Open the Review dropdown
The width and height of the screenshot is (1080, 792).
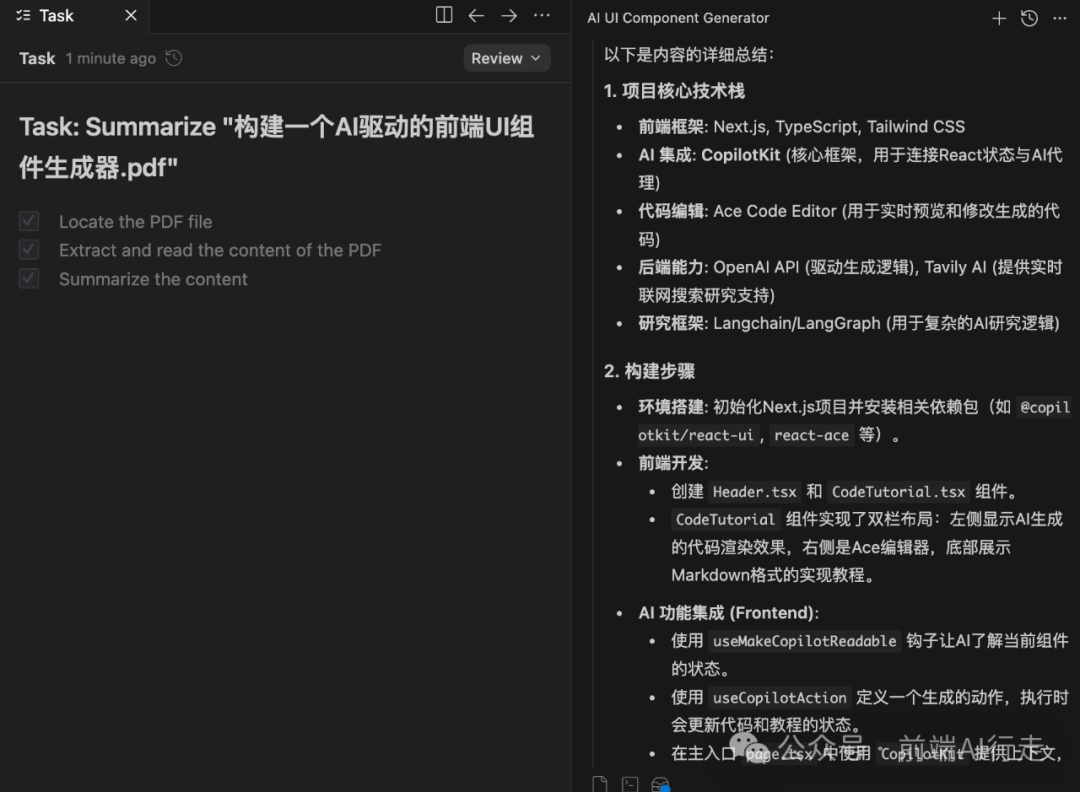506,58
